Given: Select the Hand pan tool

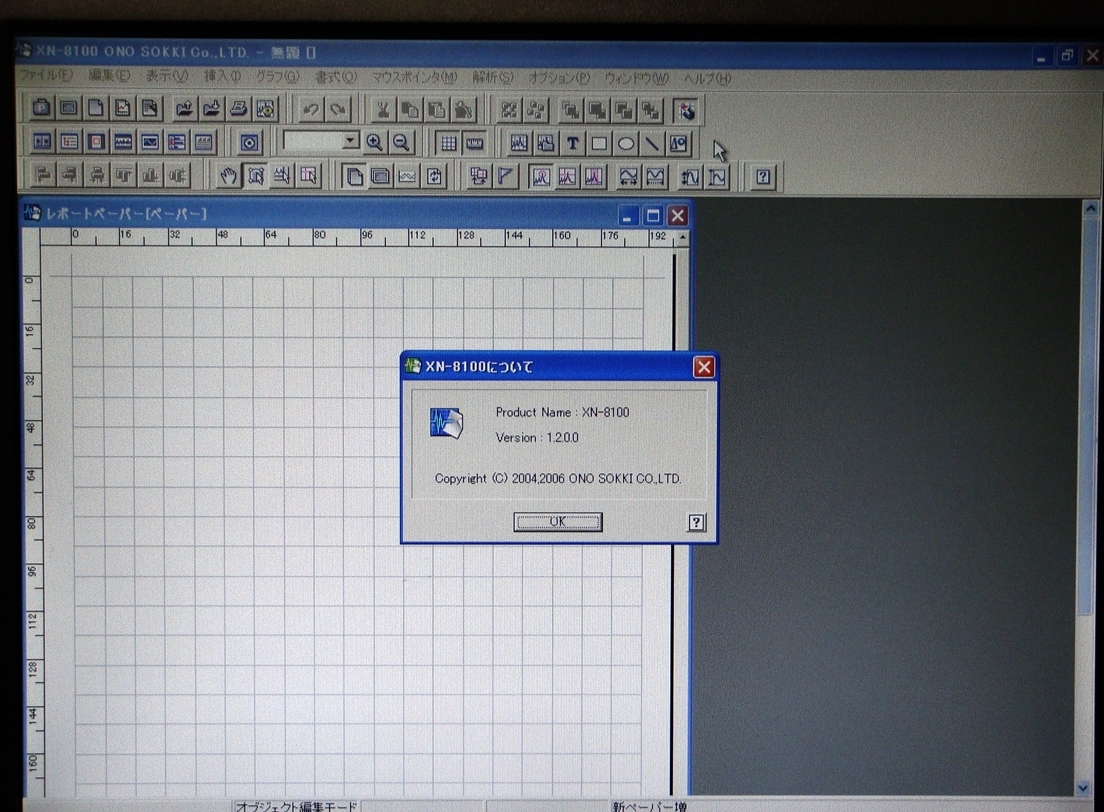Looking at the screenshot, I should (x=228, y=175).
